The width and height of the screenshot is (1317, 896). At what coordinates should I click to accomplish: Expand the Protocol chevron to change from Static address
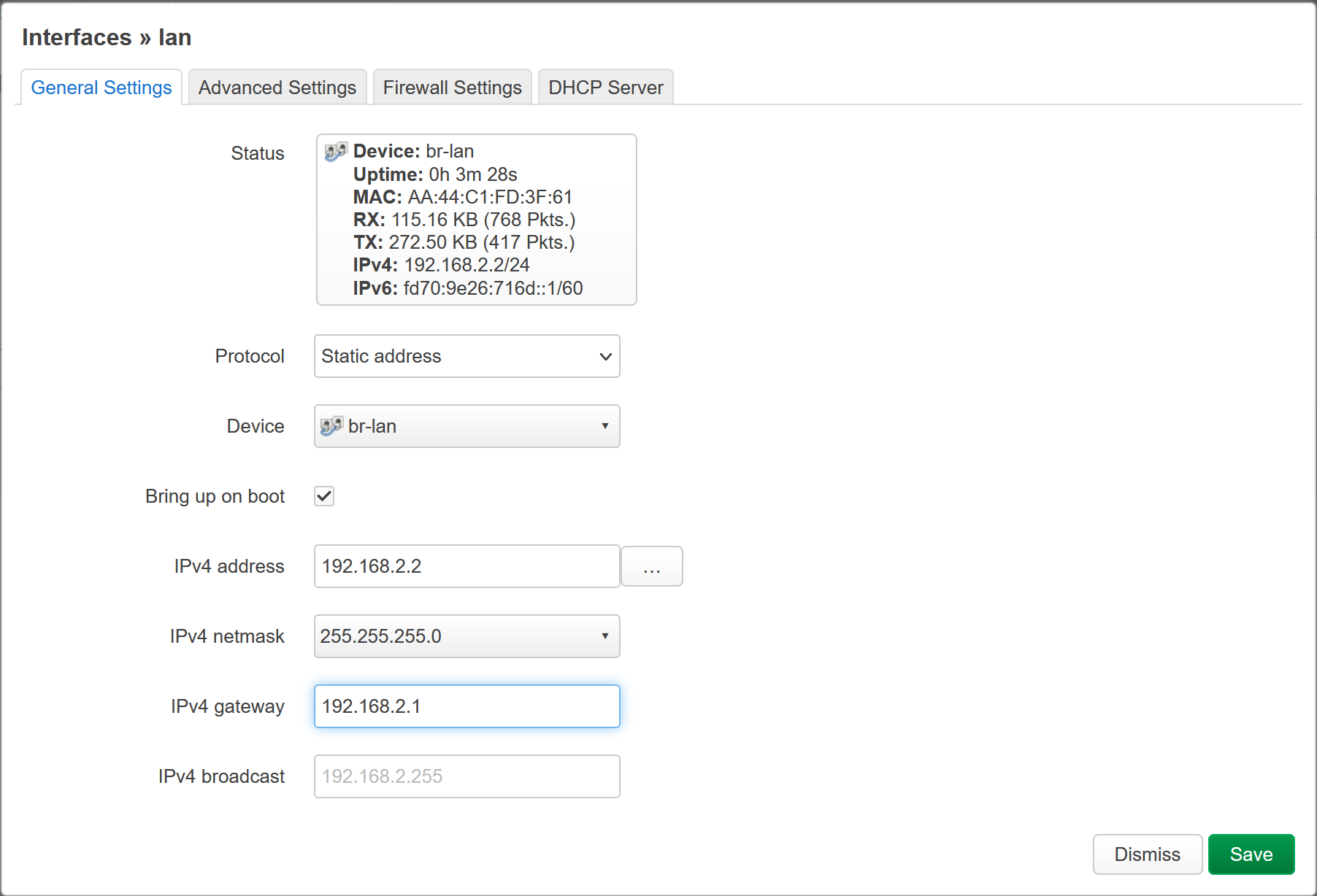(x=604, y=357)
